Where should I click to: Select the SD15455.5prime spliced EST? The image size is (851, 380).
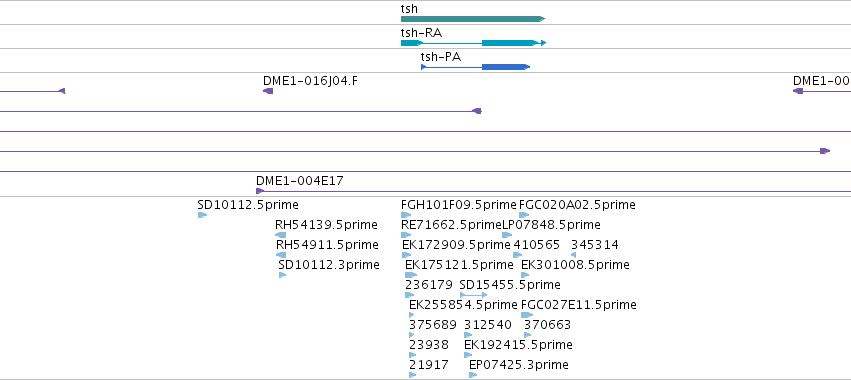point(473,295)
